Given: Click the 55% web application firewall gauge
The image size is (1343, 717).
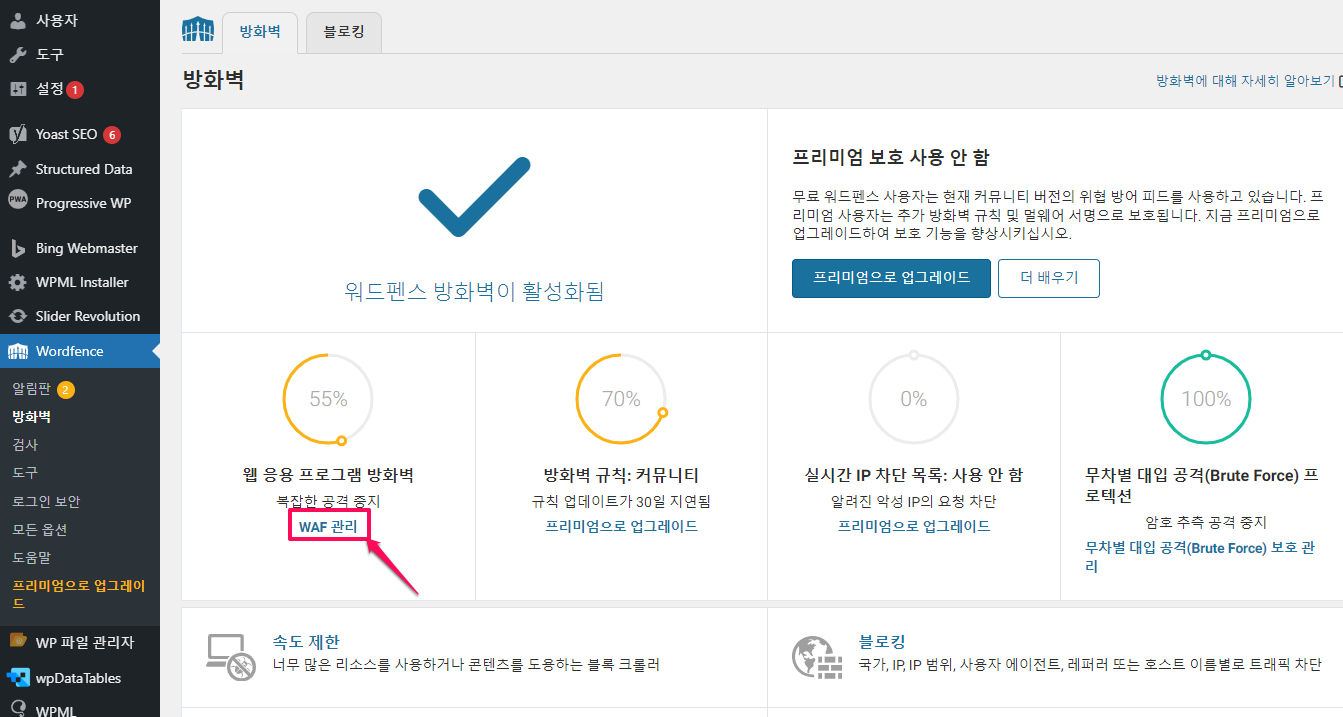Looking at the screenshot, I should pos(328,399).
